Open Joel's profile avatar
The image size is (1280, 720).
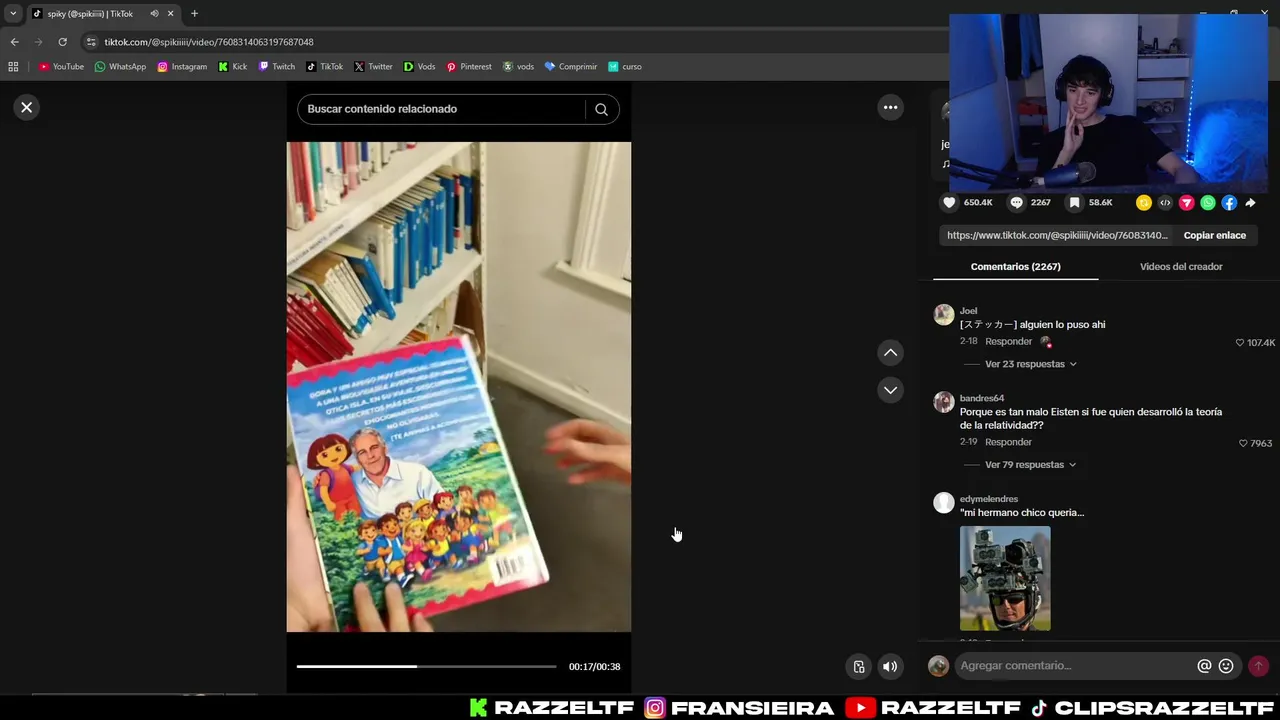click(943, 315)
